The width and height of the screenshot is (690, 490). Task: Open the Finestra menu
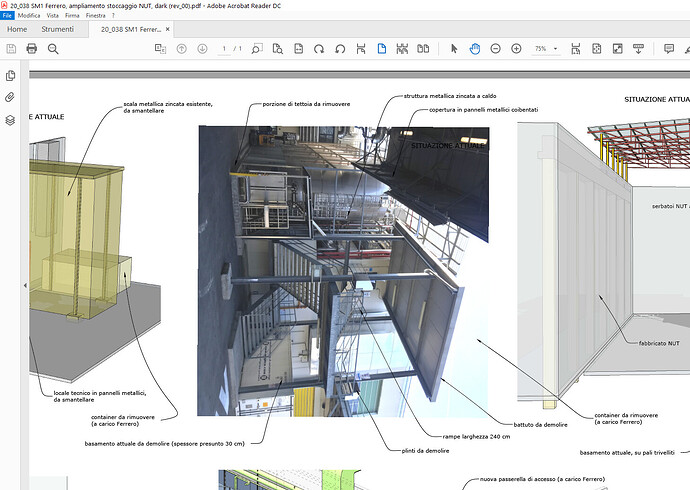[x=98, y=16]
